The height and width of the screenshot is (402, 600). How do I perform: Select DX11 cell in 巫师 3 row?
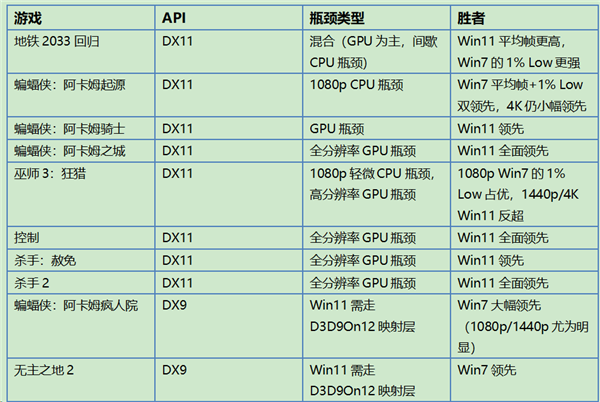click(229, 194)
